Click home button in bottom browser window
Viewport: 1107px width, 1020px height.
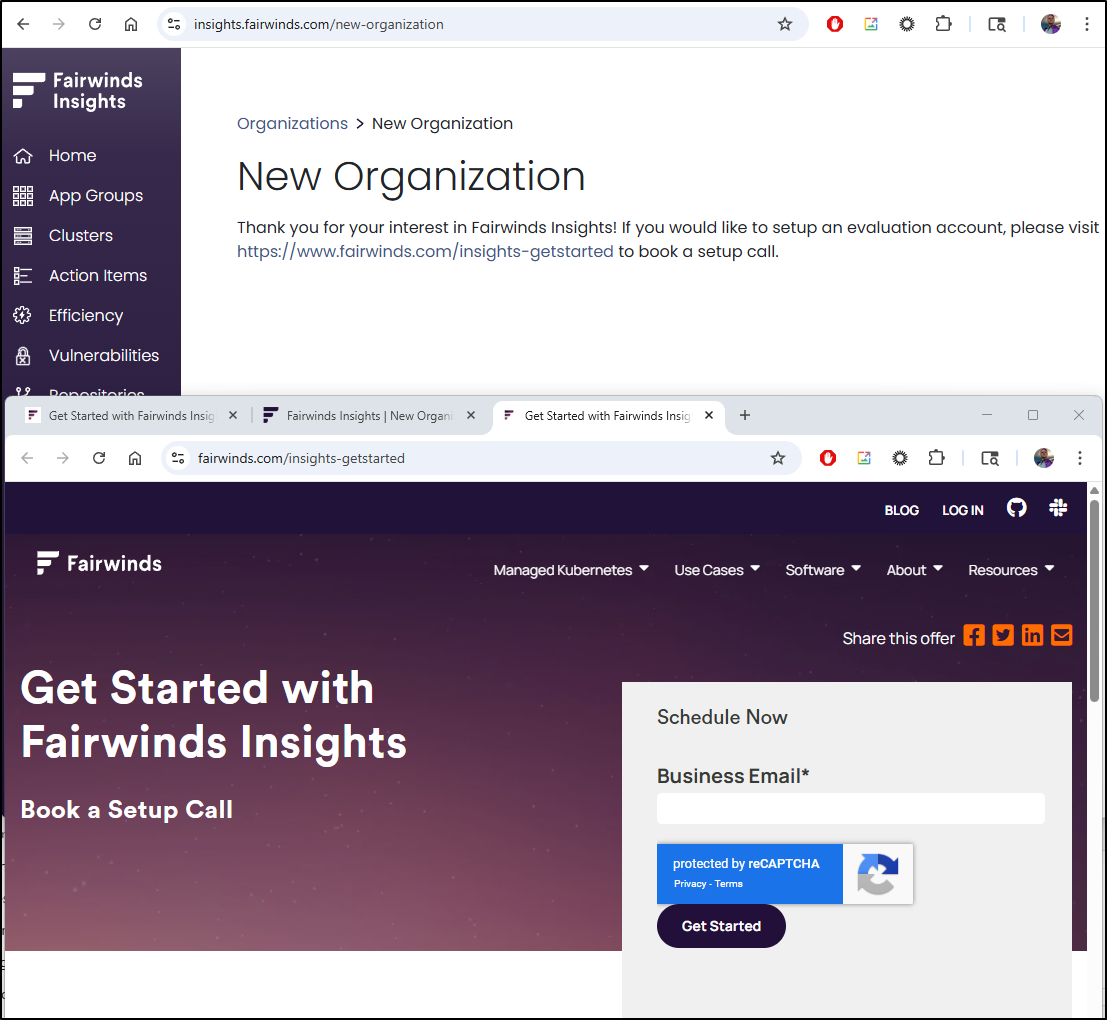coord(135,458)
